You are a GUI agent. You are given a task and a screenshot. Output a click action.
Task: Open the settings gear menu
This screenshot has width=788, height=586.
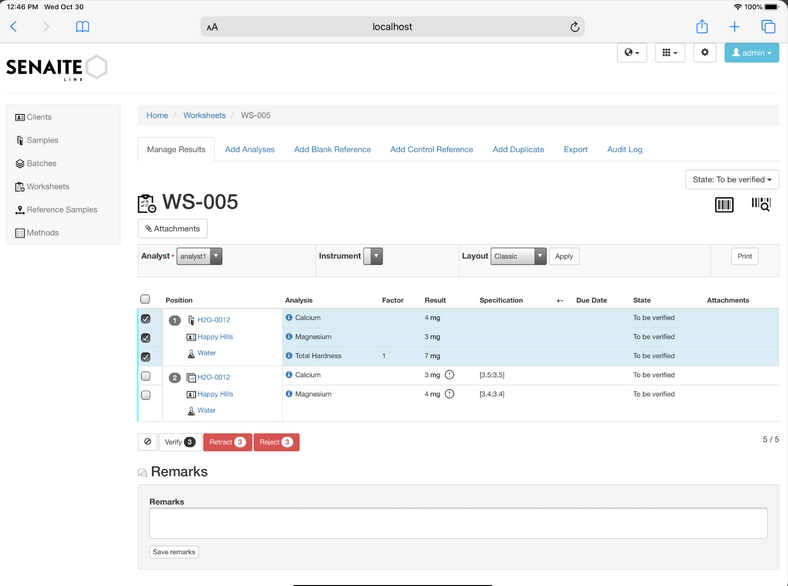pyautogui.click(x=705, y=53)
